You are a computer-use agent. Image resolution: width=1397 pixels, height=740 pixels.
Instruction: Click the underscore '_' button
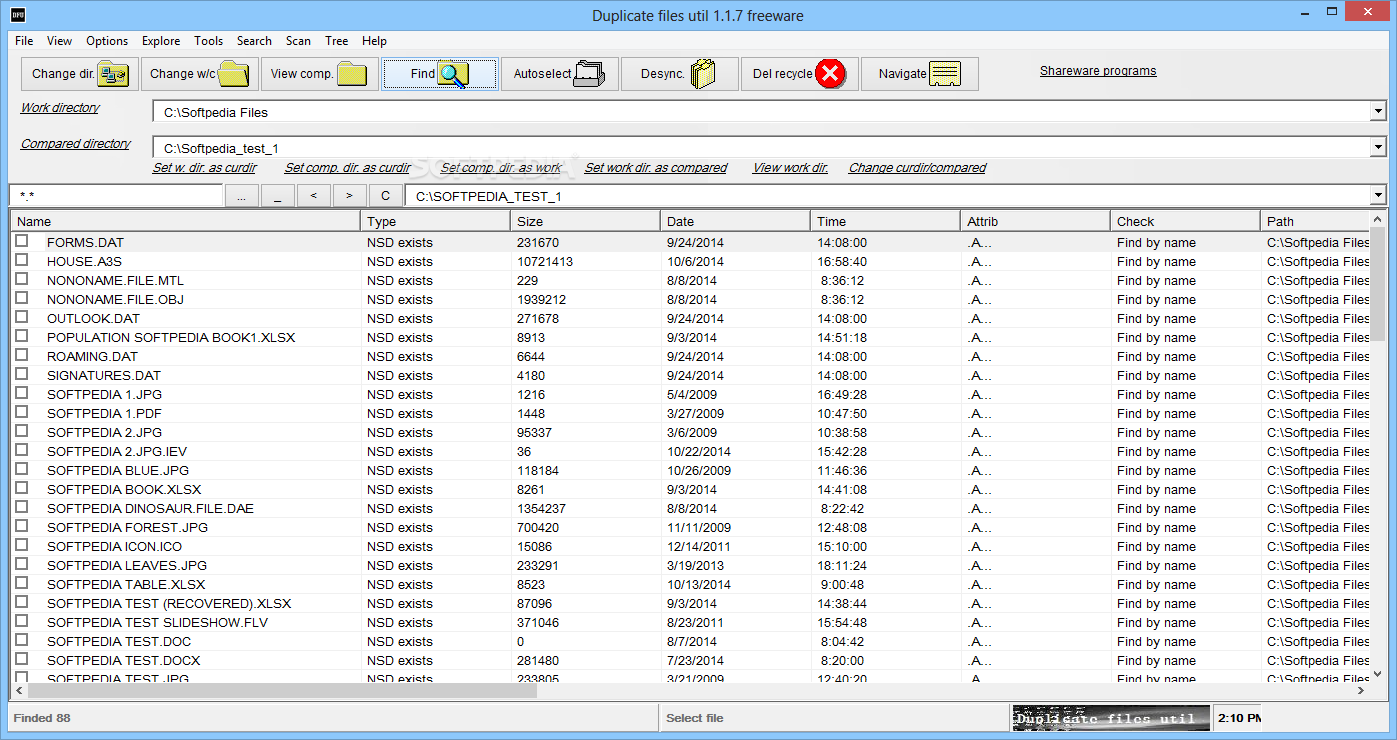pos(277,196)
